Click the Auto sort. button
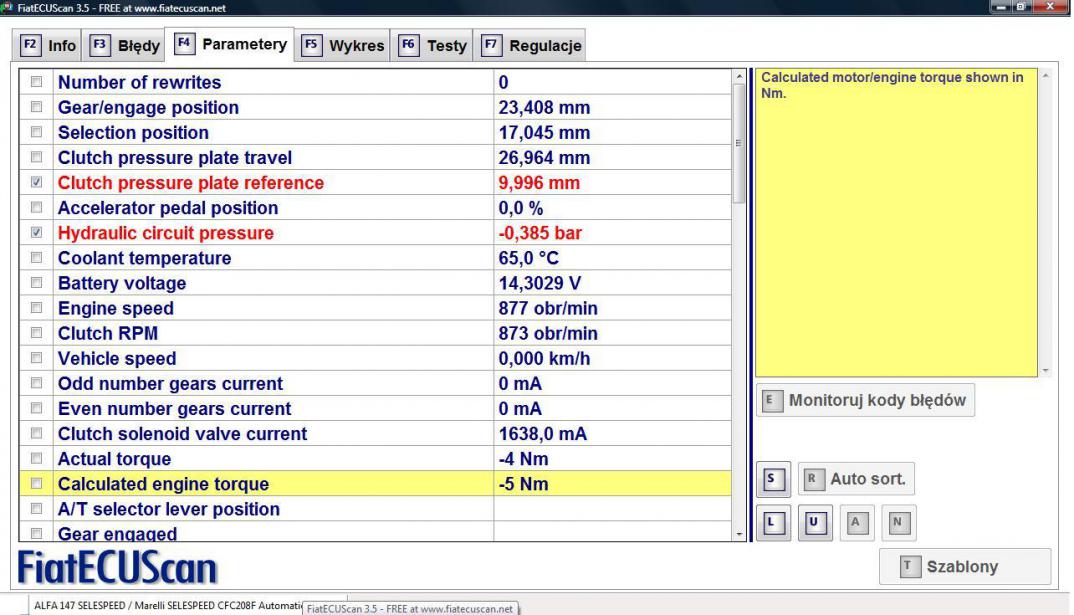Screen dimensions: 1074x615 click(x=857, y=479)
